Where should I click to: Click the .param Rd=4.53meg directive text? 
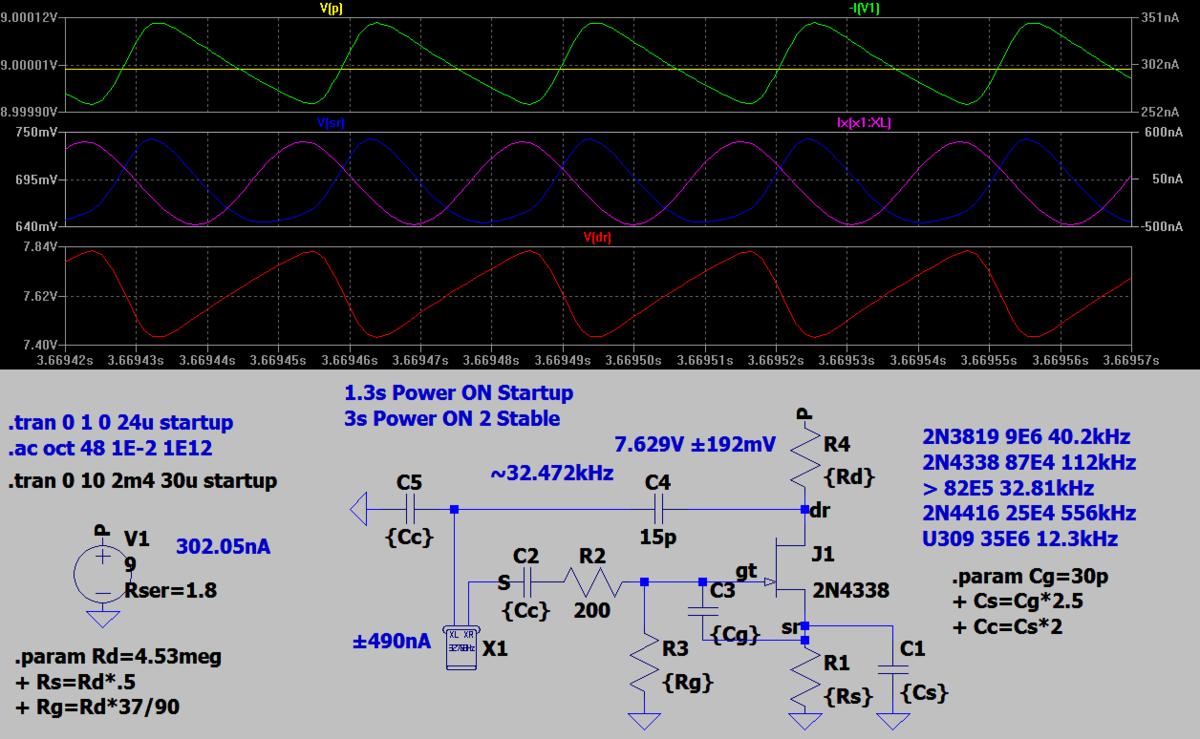point(118,658)
